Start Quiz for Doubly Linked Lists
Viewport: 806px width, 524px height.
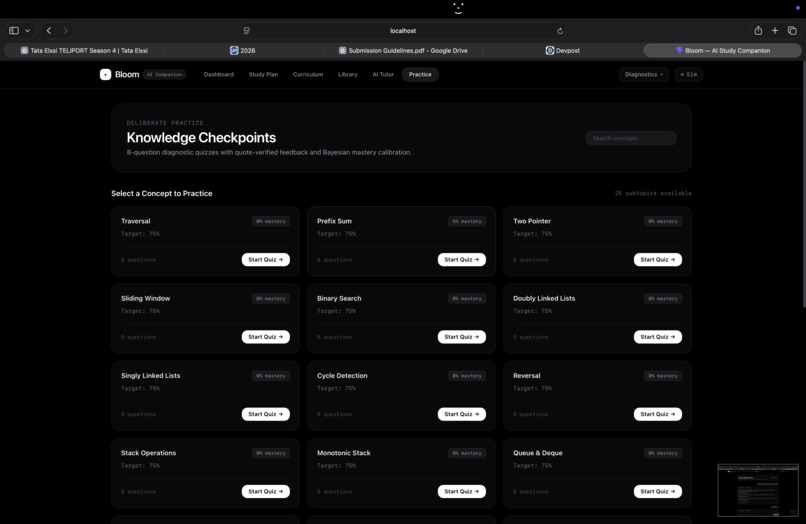[x=657, y=337]
